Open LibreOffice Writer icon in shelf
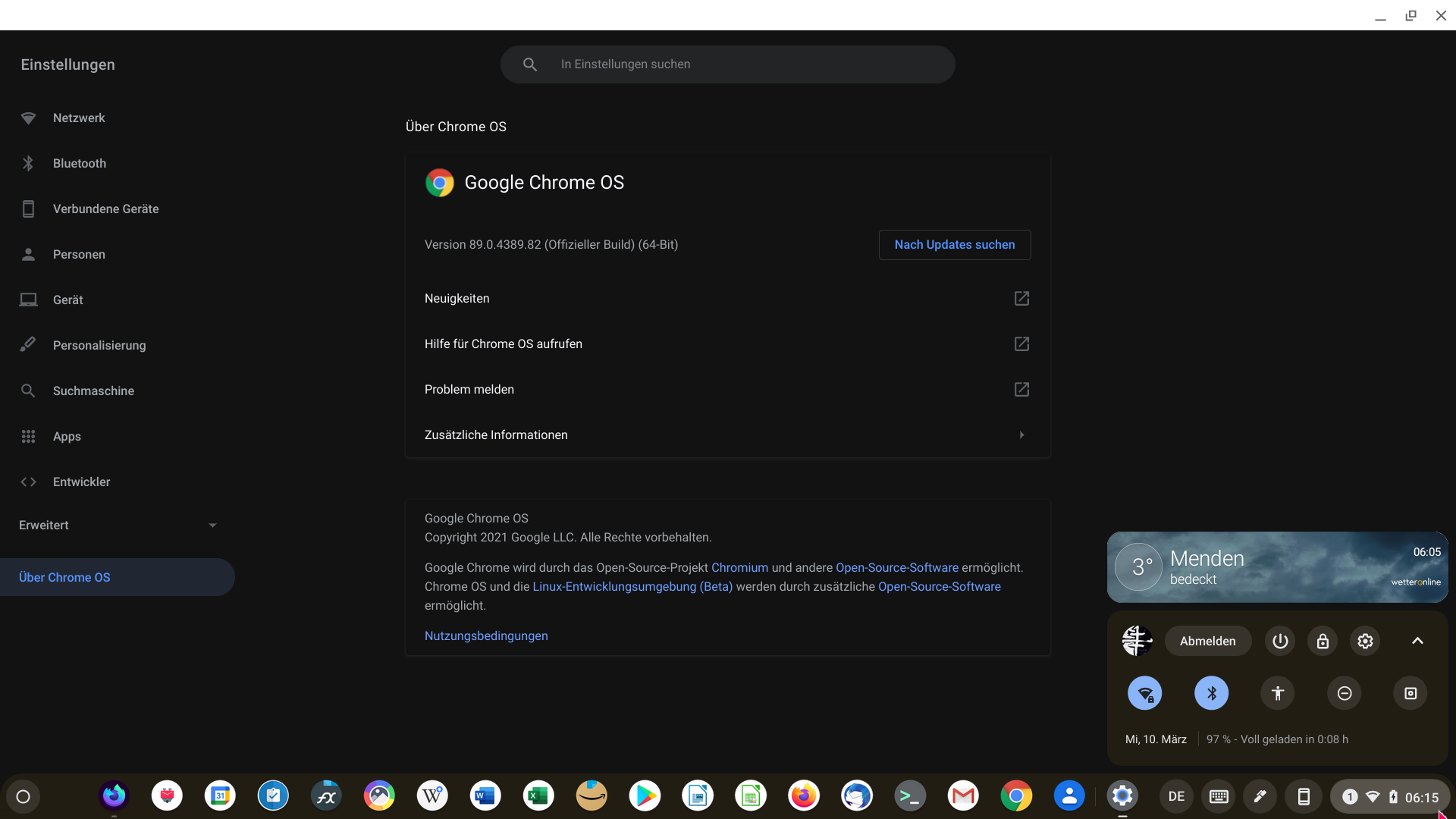1456x819 pixels. click(x=698, y=796)
